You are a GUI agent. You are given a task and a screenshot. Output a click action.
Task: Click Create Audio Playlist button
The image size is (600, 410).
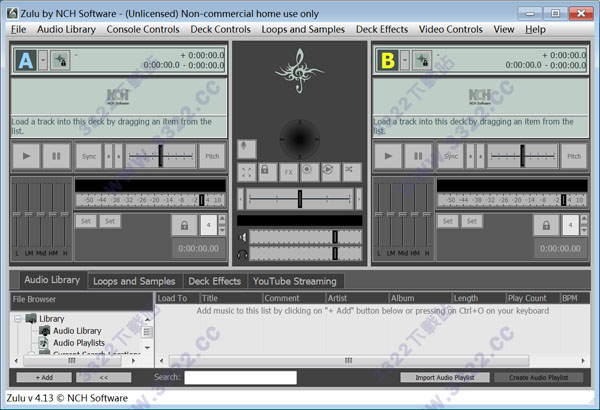[538, 377]
